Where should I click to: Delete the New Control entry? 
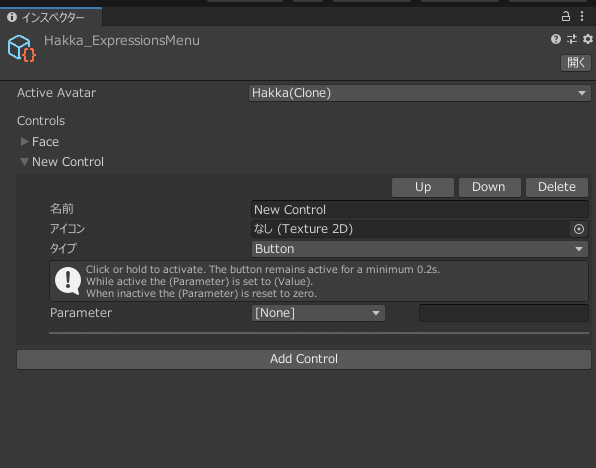557,187
